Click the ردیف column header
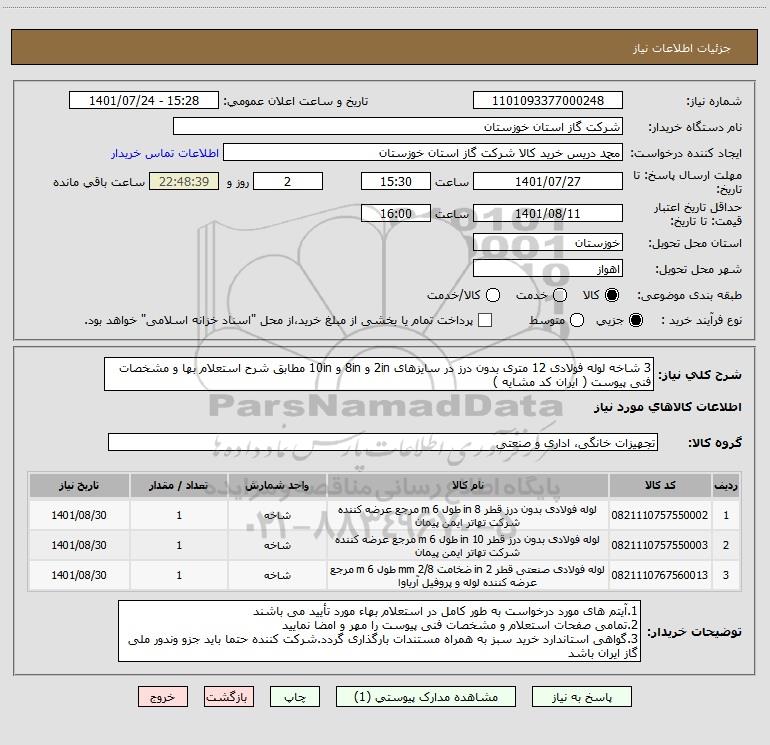The height and width of the screenshot is (745, 770). point(726,486)
